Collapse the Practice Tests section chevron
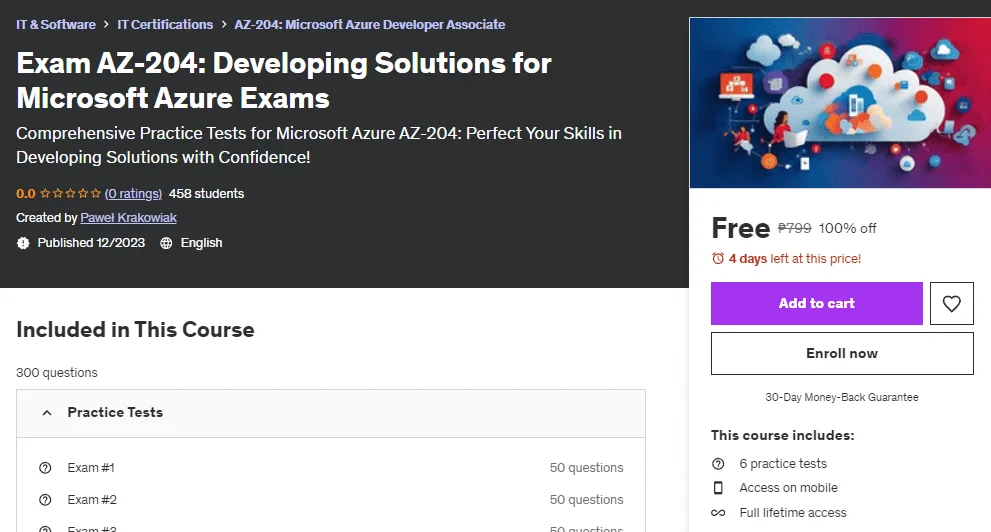 (47, 413)
